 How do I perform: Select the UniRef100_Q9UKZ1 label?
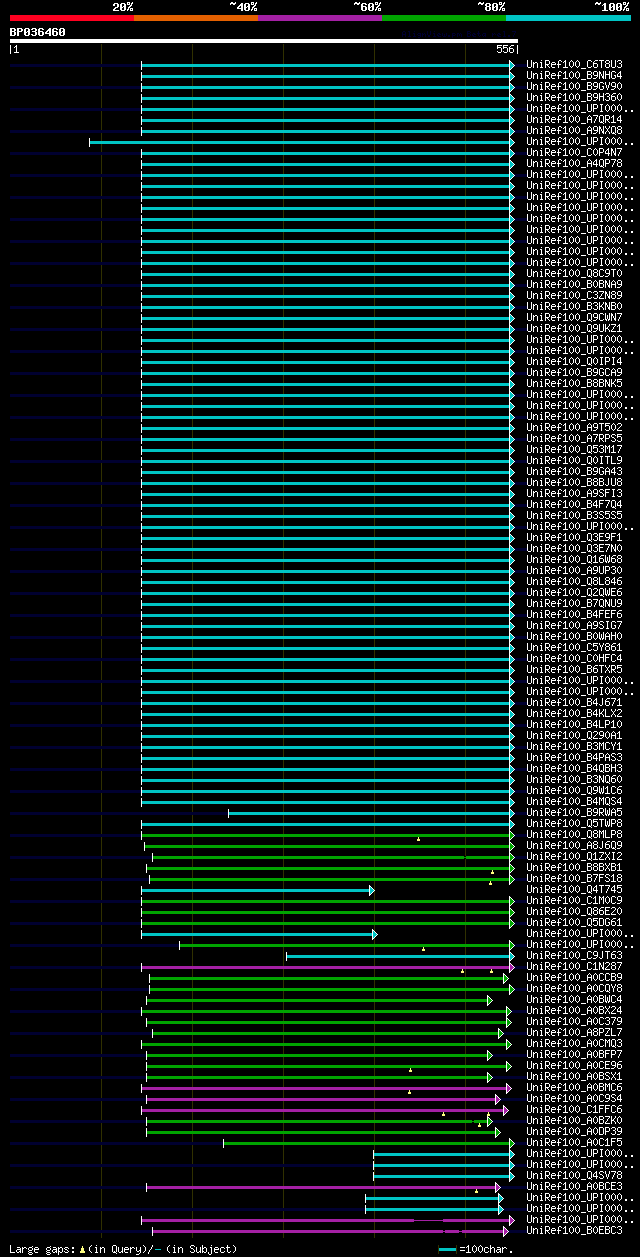click(x=574, y=328)
